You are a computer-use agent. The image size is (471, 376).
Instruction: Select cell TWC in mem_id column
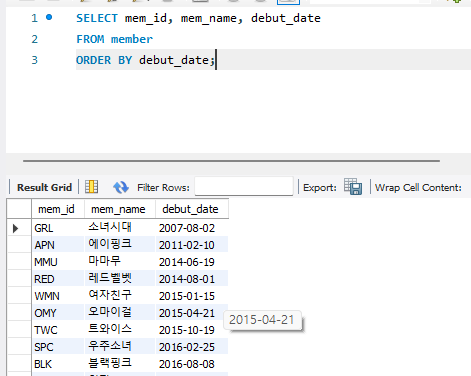pyautogui.click(x=58, y=330)
